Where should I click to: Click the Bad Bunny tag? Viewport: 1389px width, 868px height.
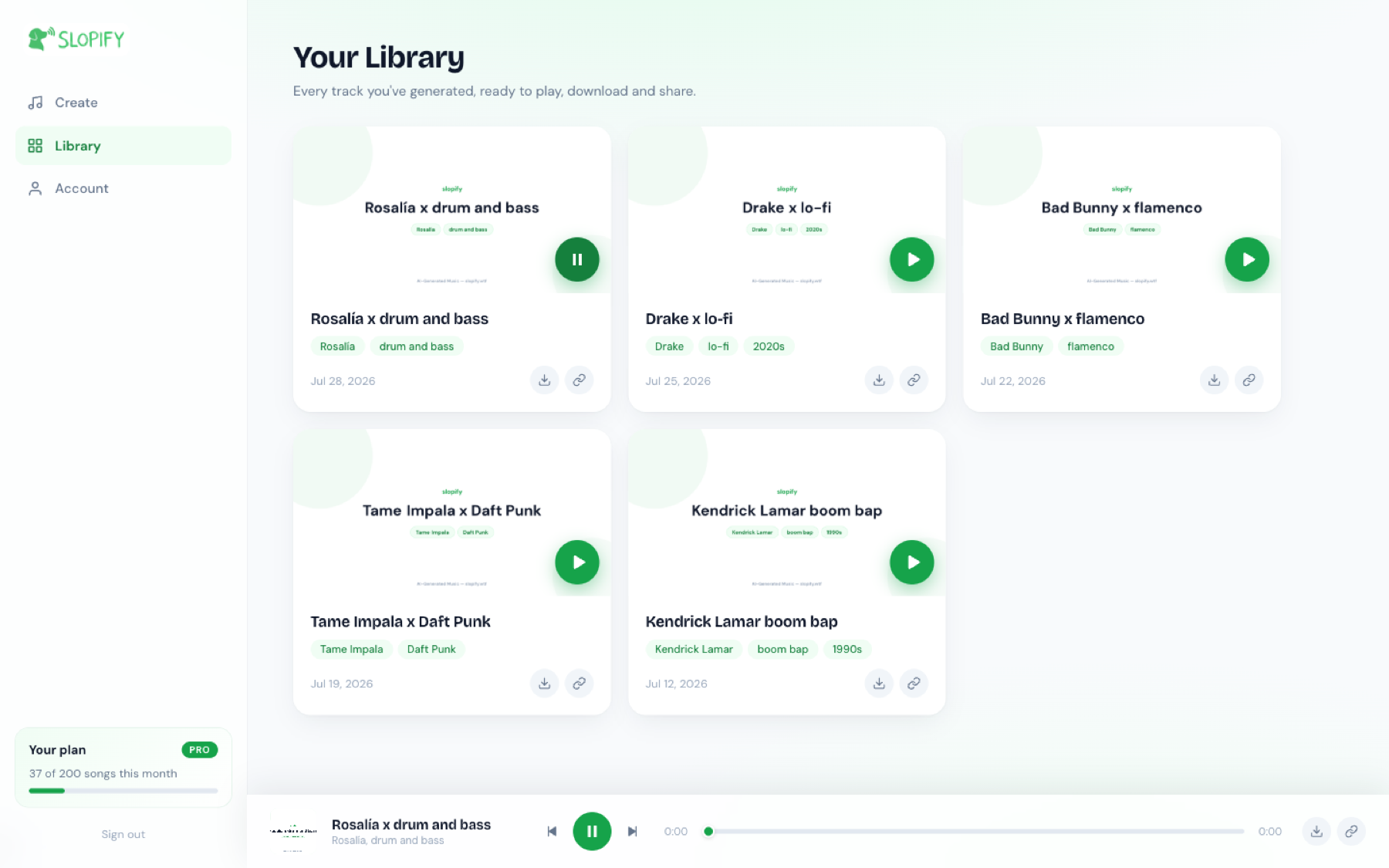pyautogui.click(x=1016, y=346)
